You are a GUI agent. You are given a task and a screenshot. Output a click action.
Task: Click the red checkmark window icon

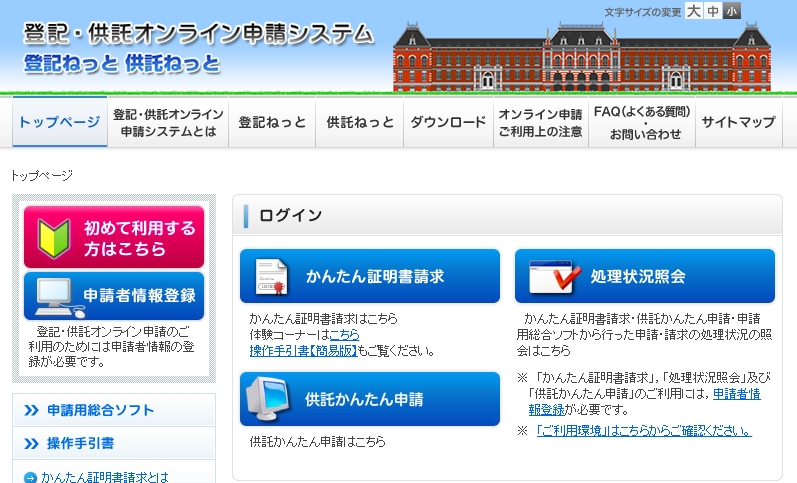[x=554, y=277]
